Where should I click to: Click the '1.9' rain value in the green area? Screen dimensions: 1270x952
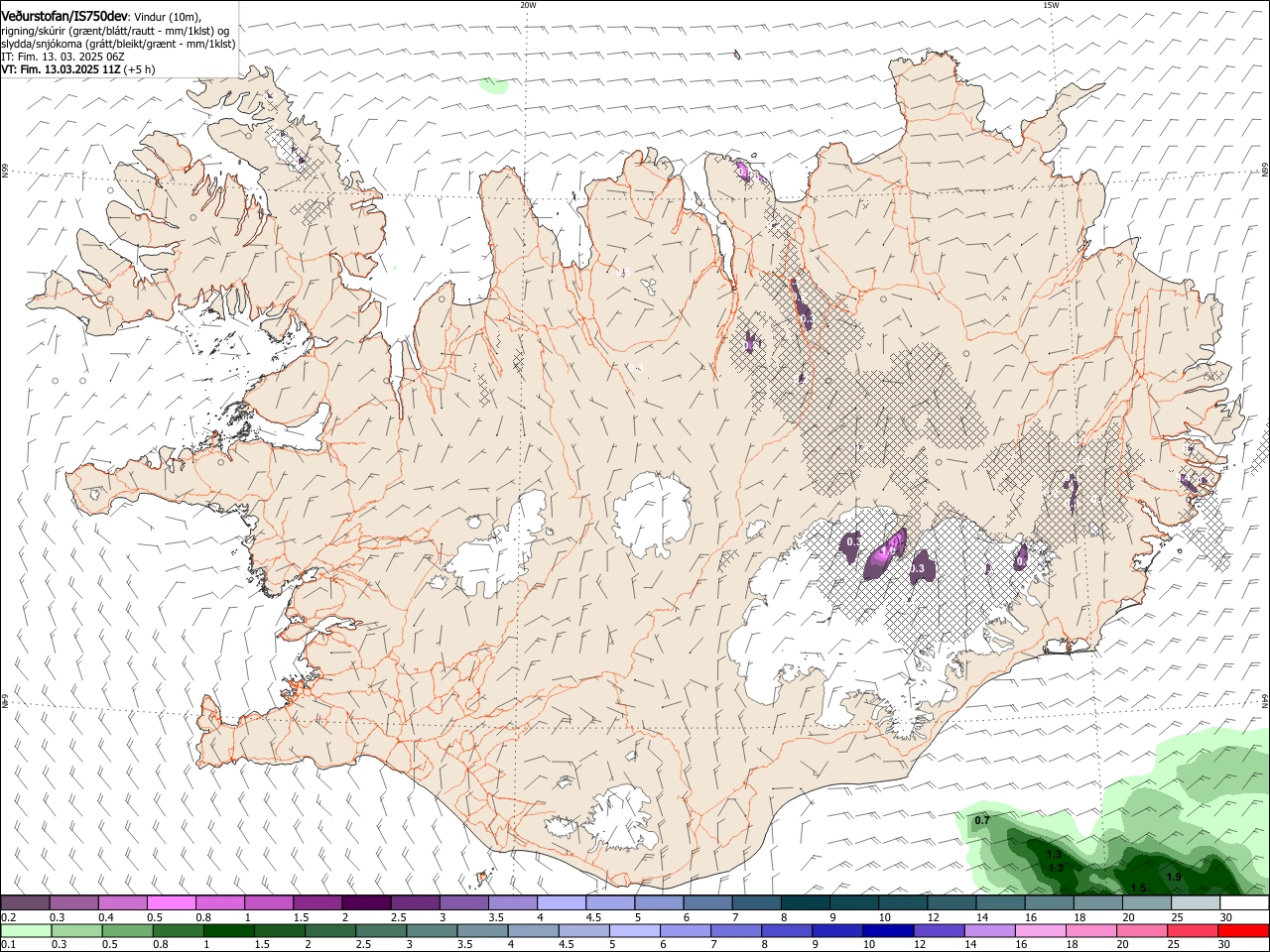point(1174,877)
